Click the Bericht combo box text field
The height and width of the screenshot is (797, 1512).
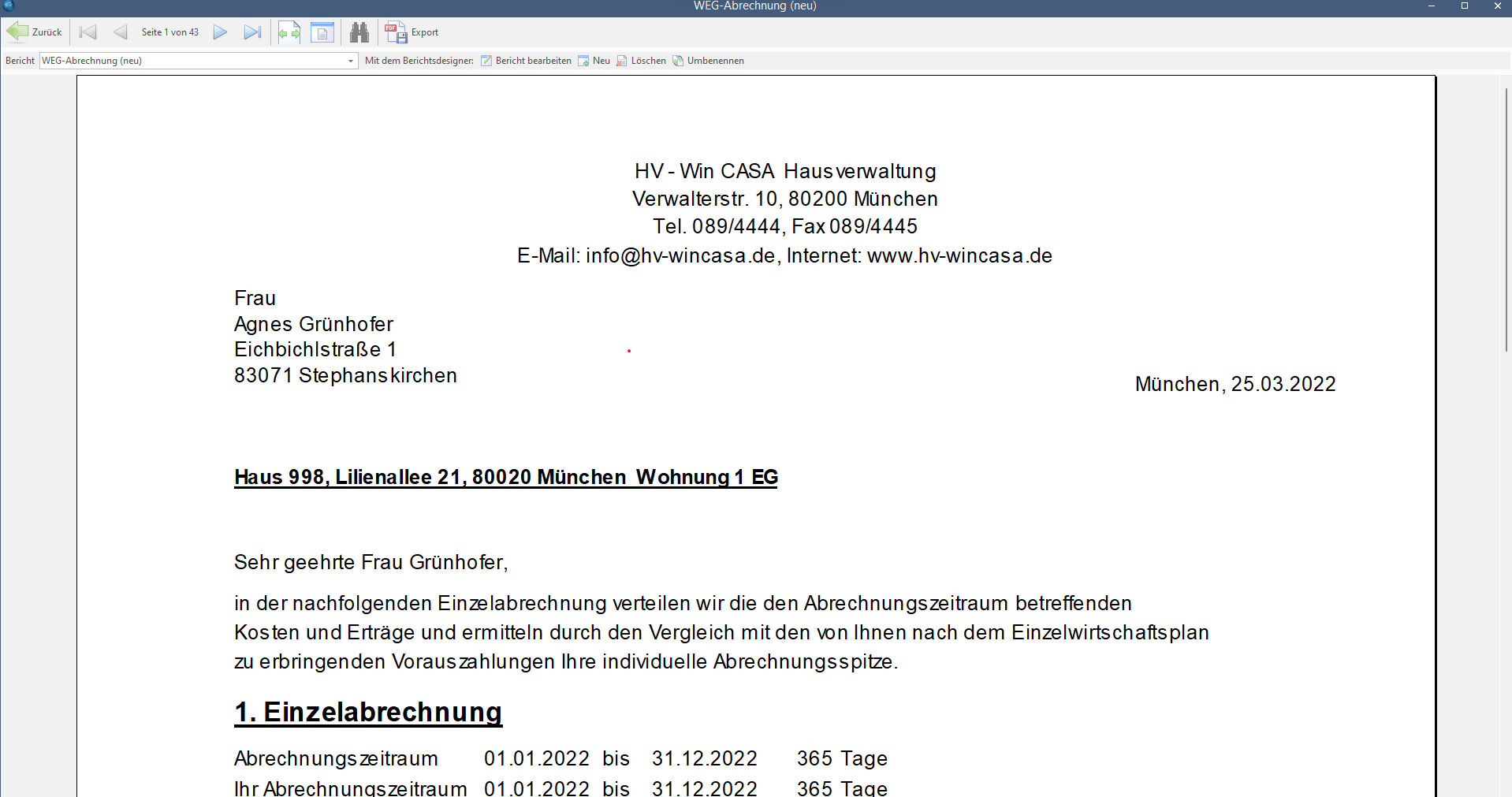coord(189,61)
